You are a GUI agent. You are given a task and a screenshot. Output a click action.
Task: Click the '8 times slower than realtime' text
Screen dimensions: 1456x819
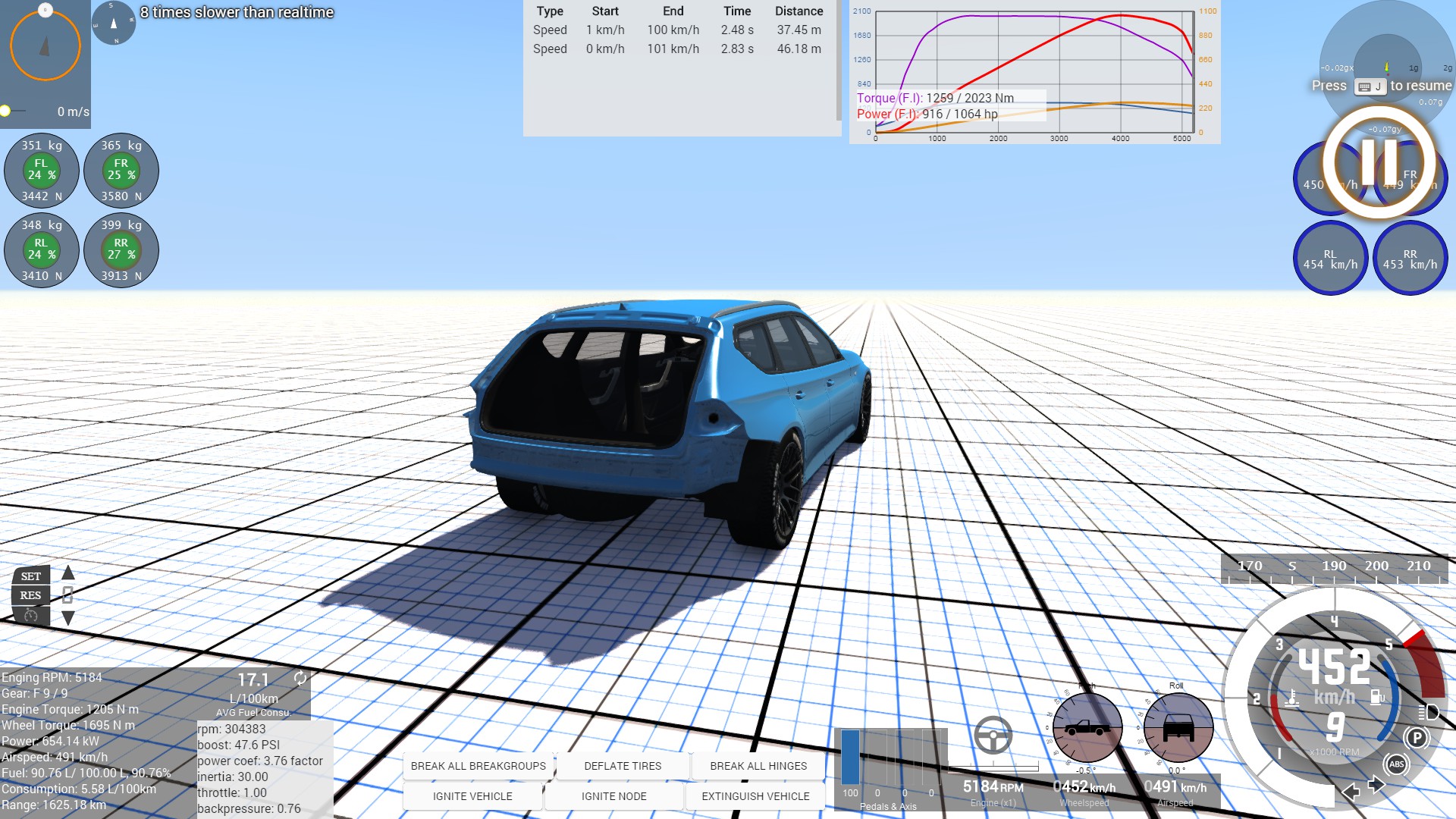tap(237, 12)
